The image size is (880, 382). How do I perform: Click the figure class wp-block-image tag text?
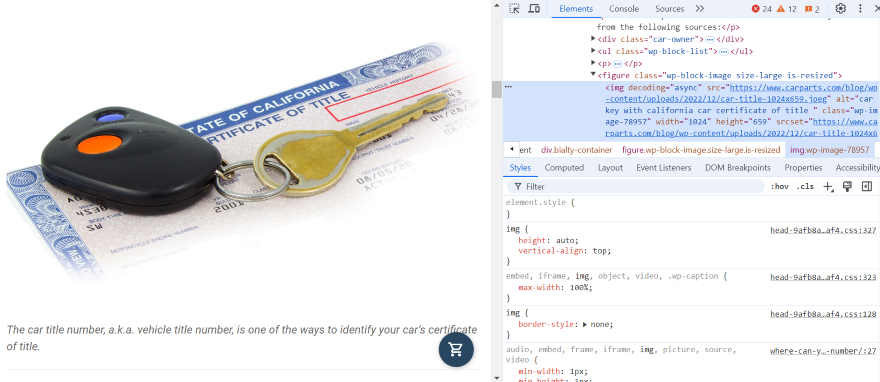pos(720,75)
